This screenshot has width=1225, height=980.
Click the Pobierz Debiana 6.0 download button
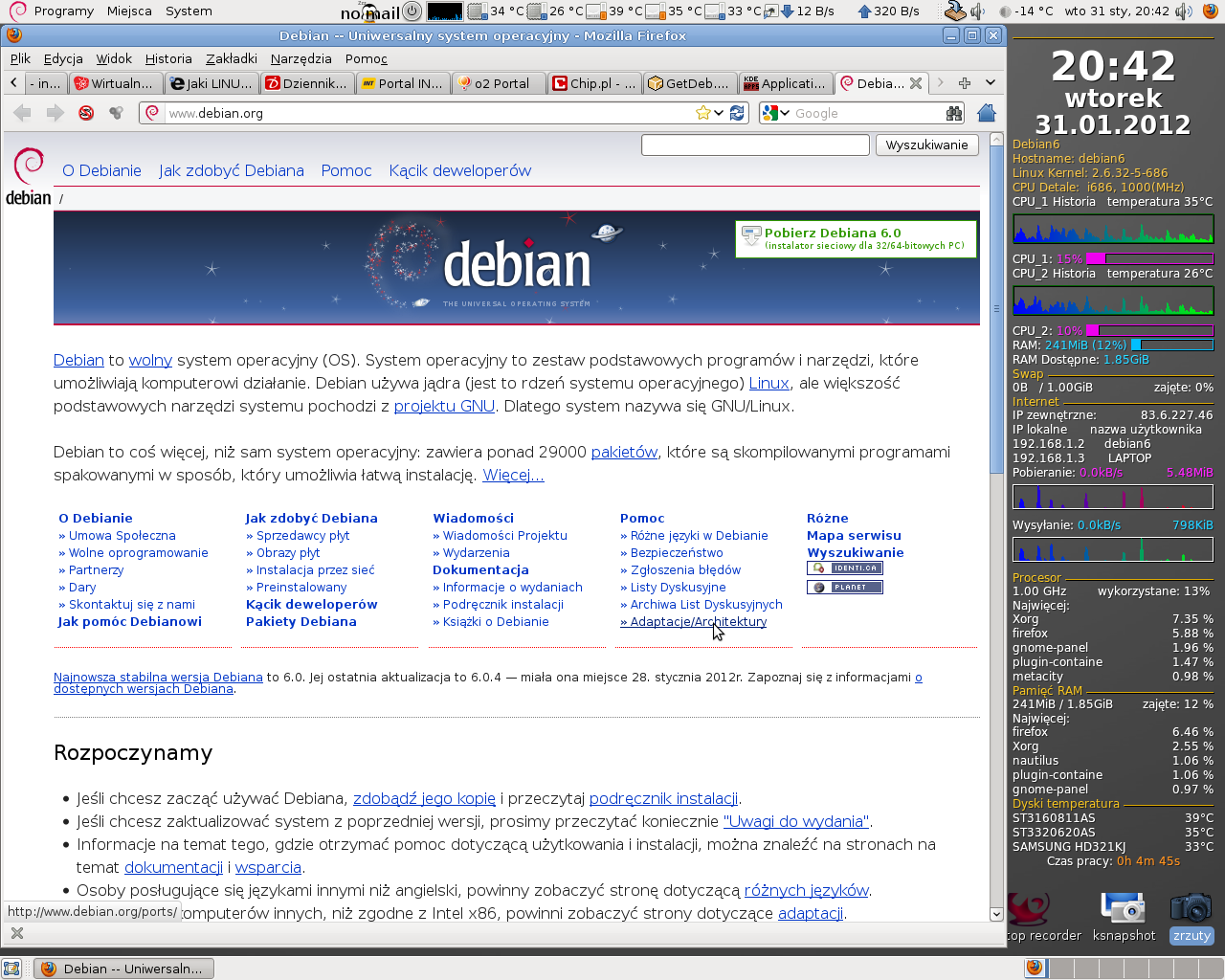click(857, 238)
